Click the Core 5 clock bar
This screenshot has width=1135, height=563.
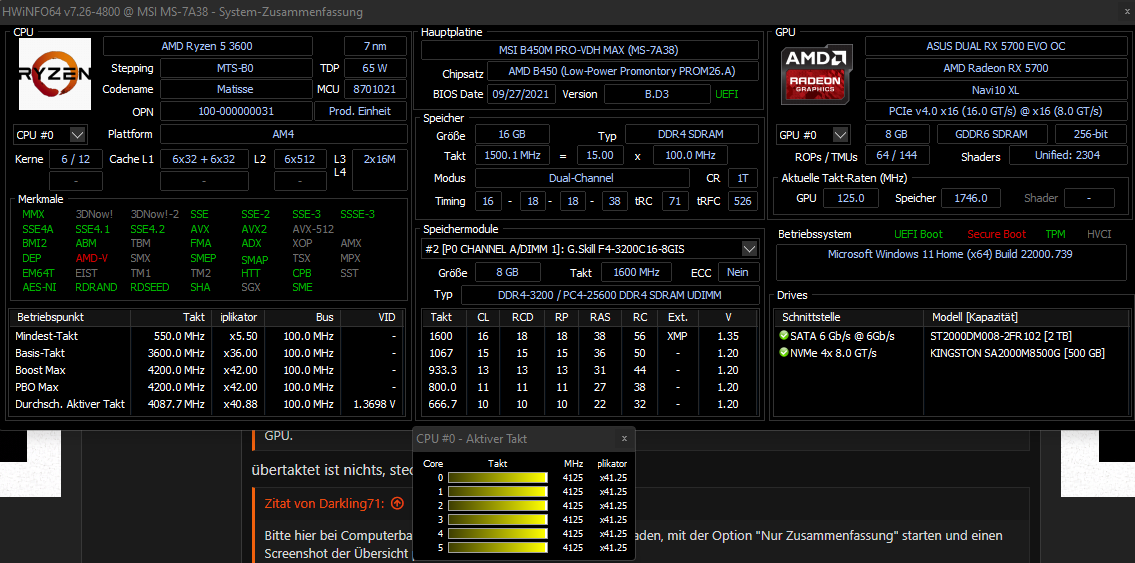click(498, 548)
